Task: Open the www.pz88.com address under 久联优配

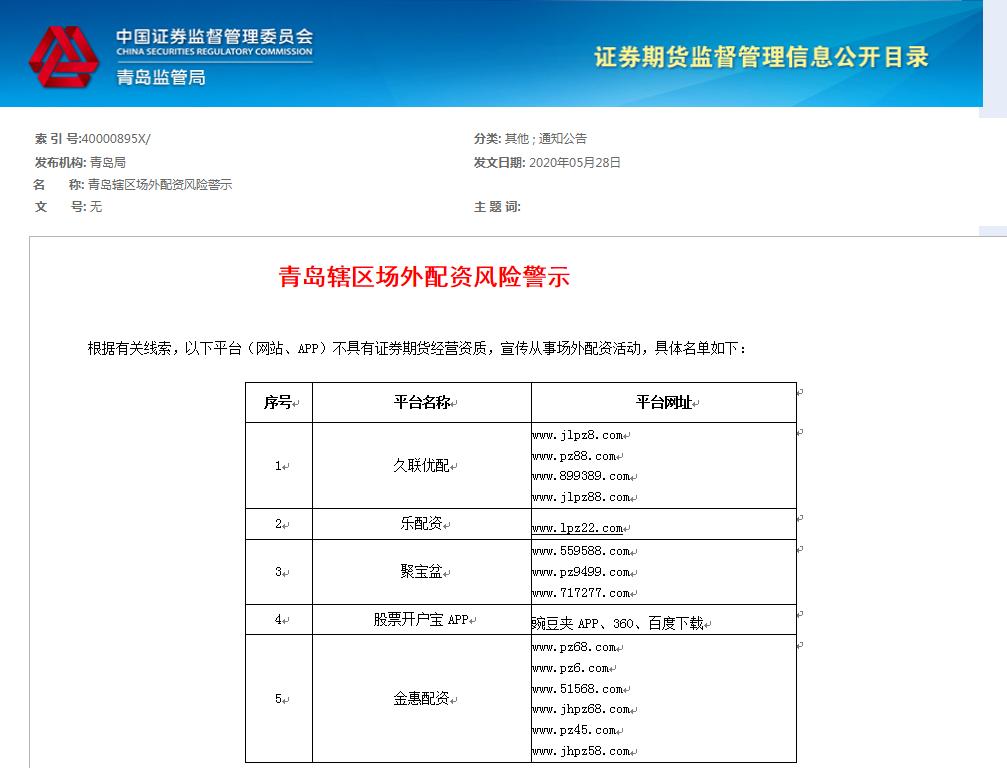Action: [x=572, y=456]
